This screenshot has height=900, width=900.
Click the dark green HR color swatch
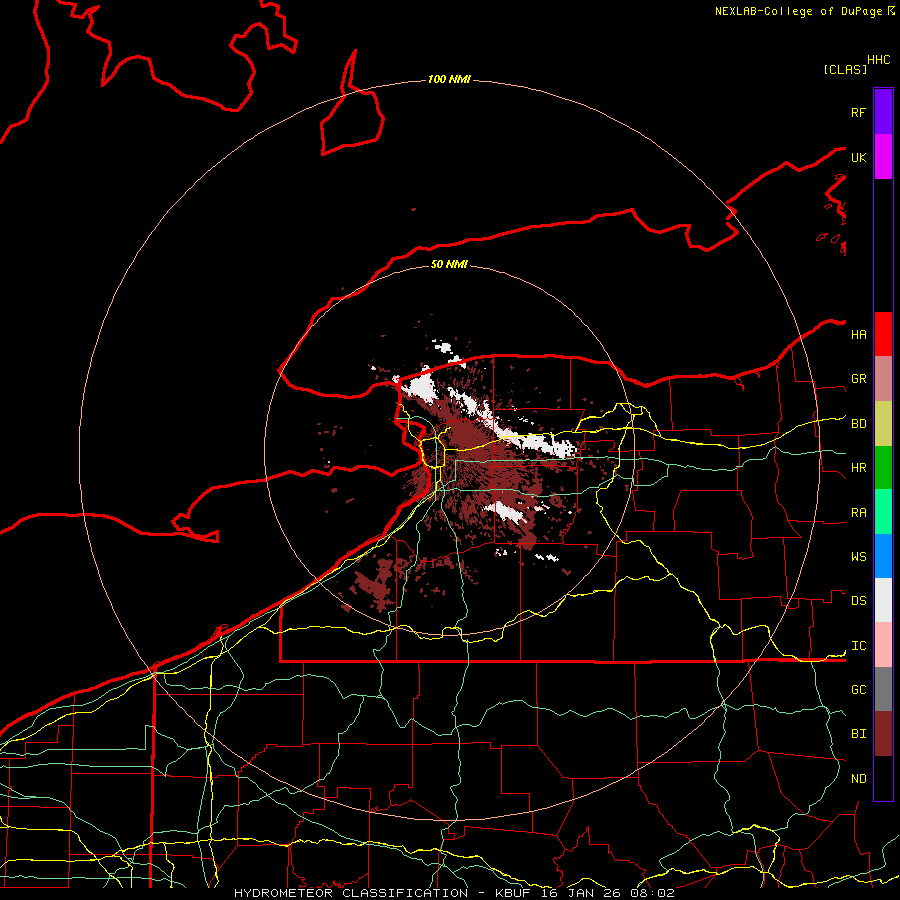point(883,468)
